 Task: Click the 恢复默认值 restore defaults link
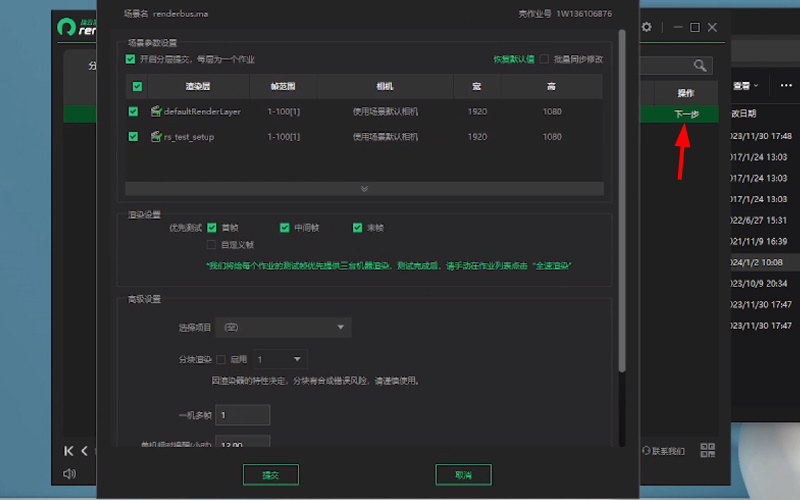pyautogui.click(x=514, y=59)
